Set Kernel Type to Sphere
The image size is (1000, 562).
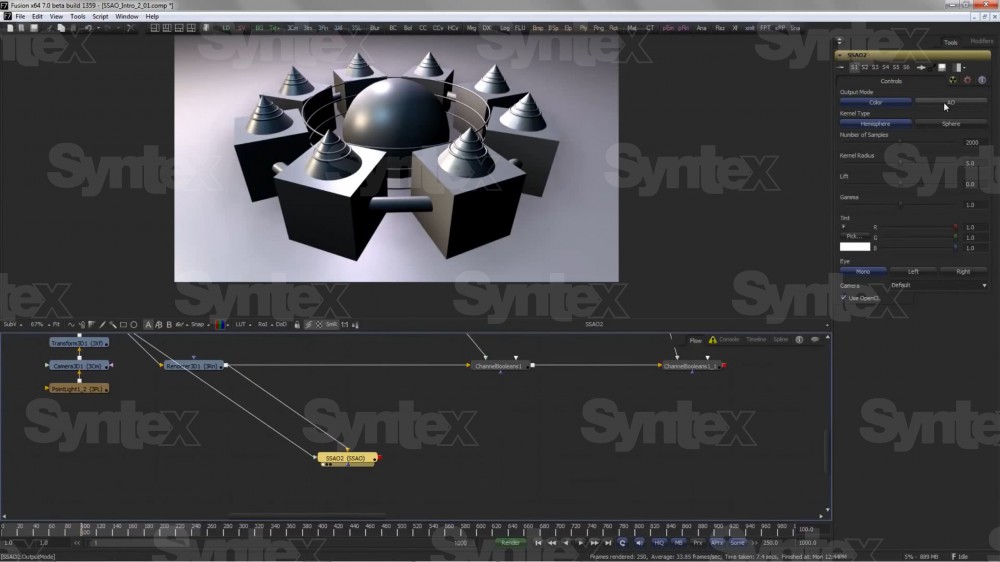(x=951, y=124)
